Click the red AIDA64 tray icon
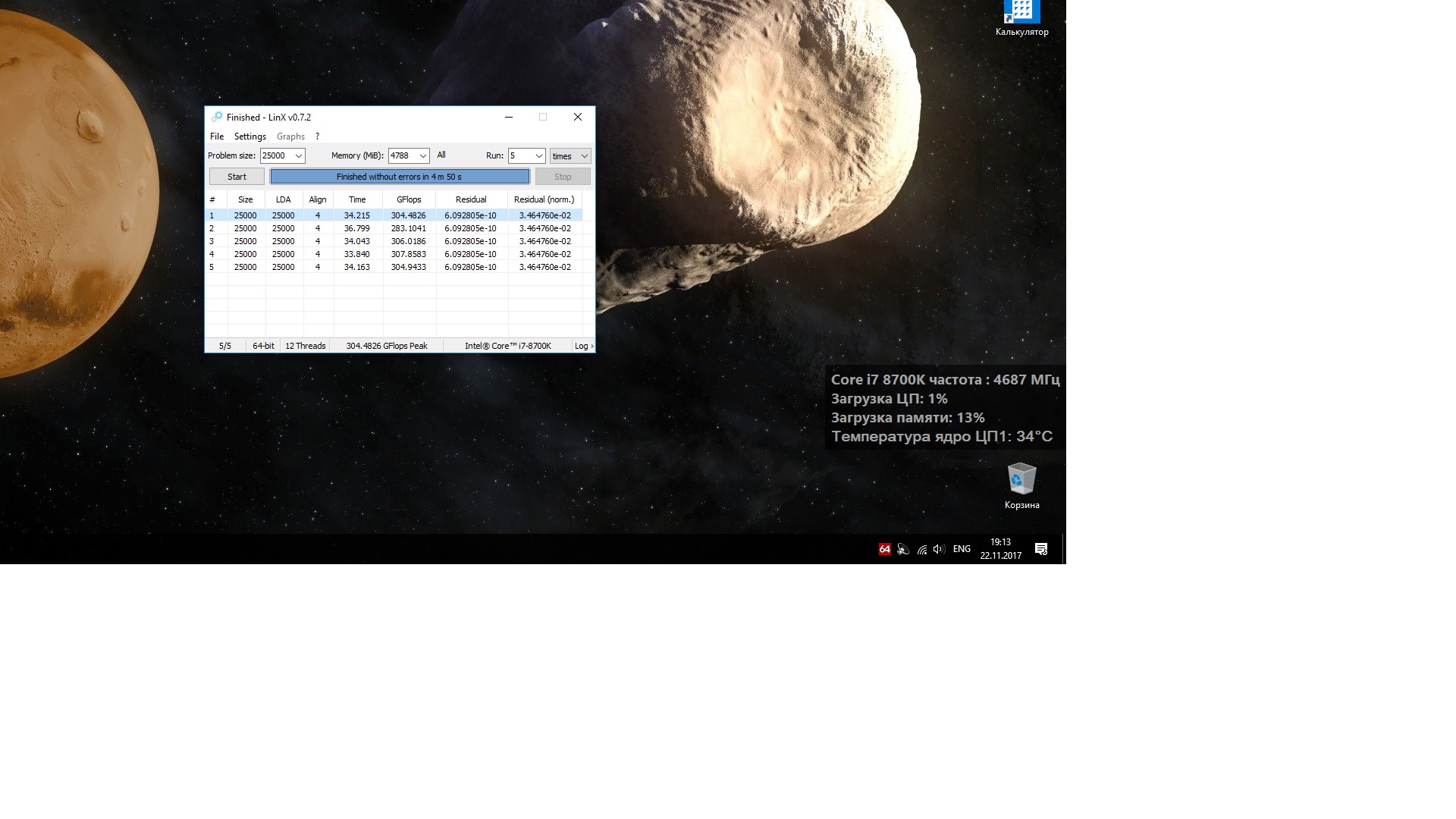Viewport: 1456px width, 819px height. click(884, 549)
